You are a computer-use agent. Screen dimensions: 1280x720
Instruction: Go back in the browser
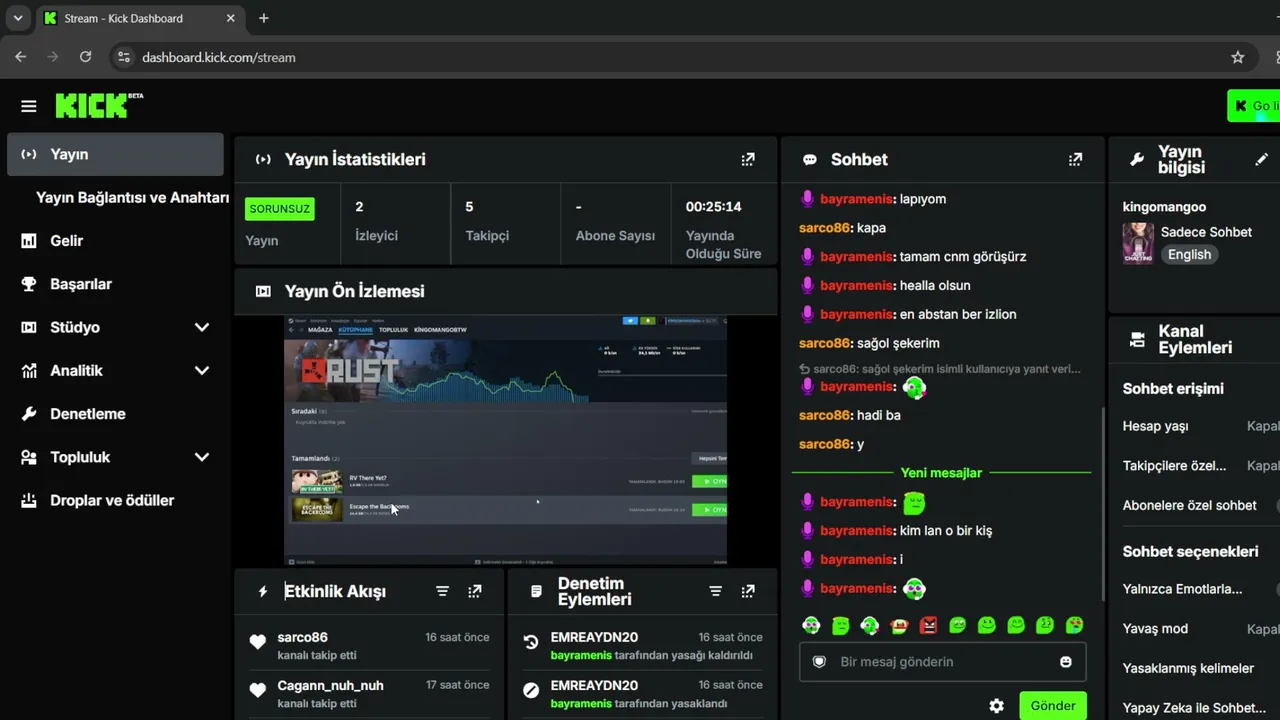coord(21,57)
